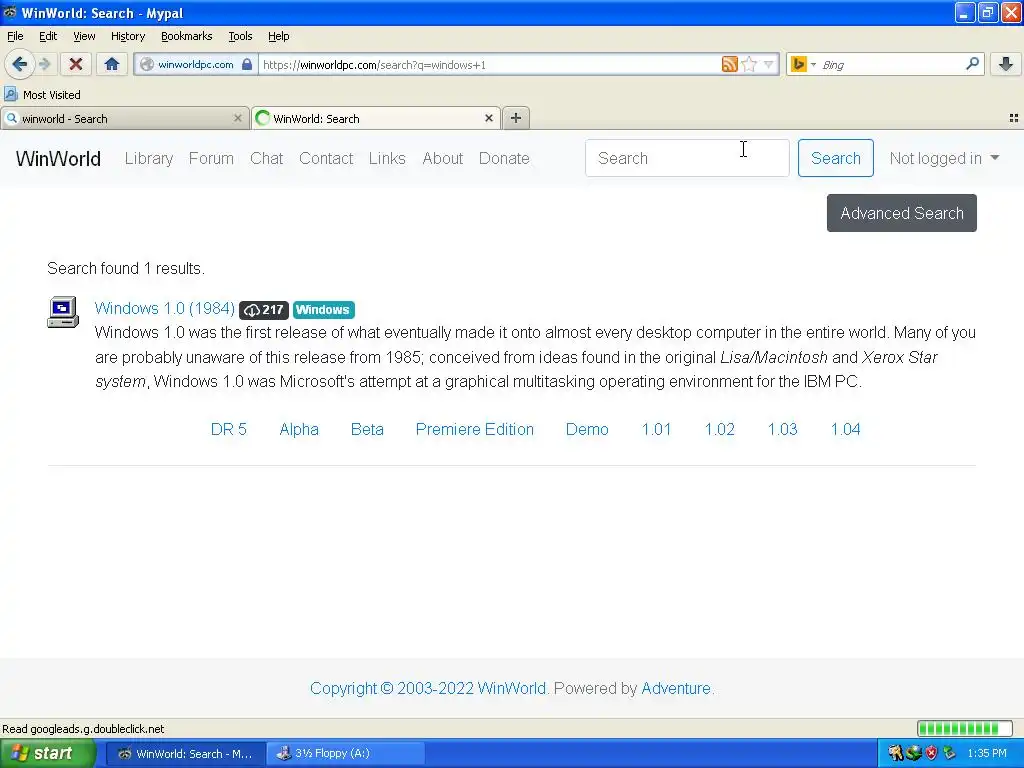Open the Help menu

(278, 36)
